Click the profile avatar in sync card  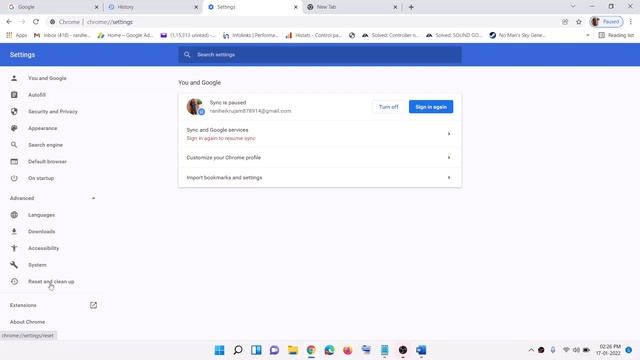coord(195,107)
